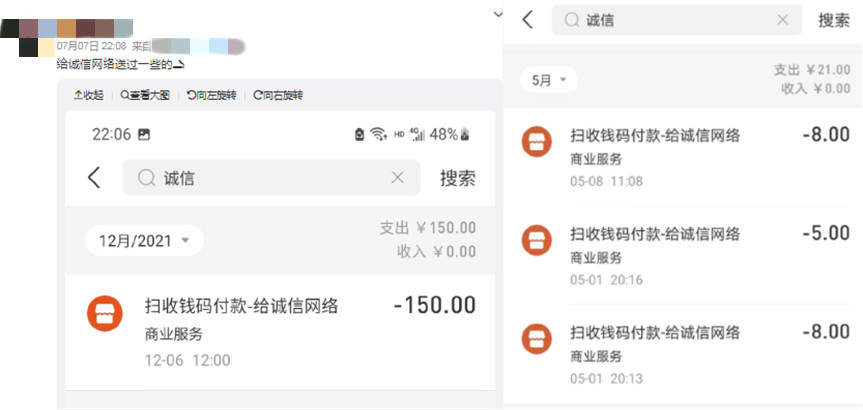The height and width of the screenshot is (410, 863).
Task: Clear the left 诚信 search field
Action: point(397,178)
